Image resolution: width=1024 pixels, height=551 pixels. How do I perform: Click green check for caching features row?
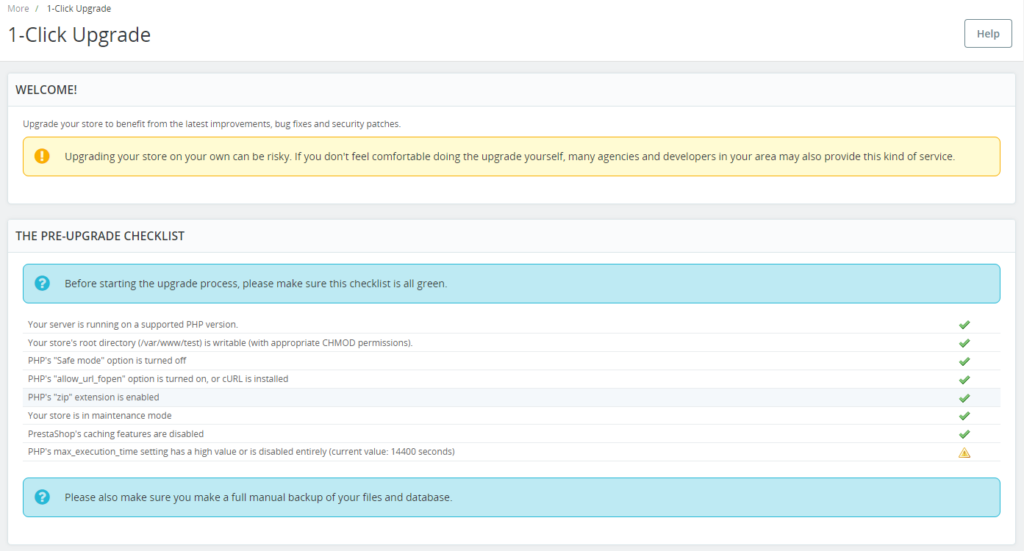point(964,434)
